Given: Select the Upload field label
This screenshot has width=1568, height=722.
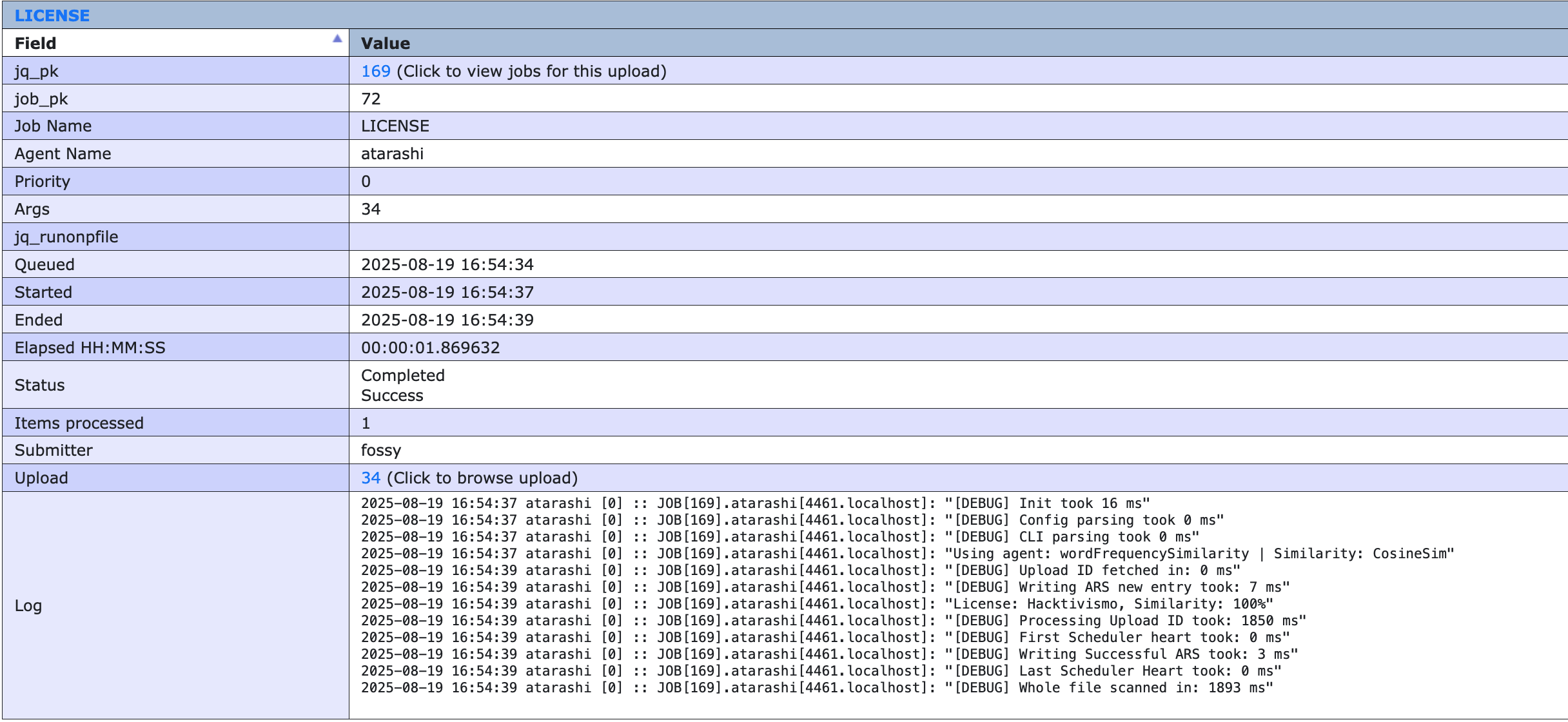Looking at the screenshot, I should [41, 478].
